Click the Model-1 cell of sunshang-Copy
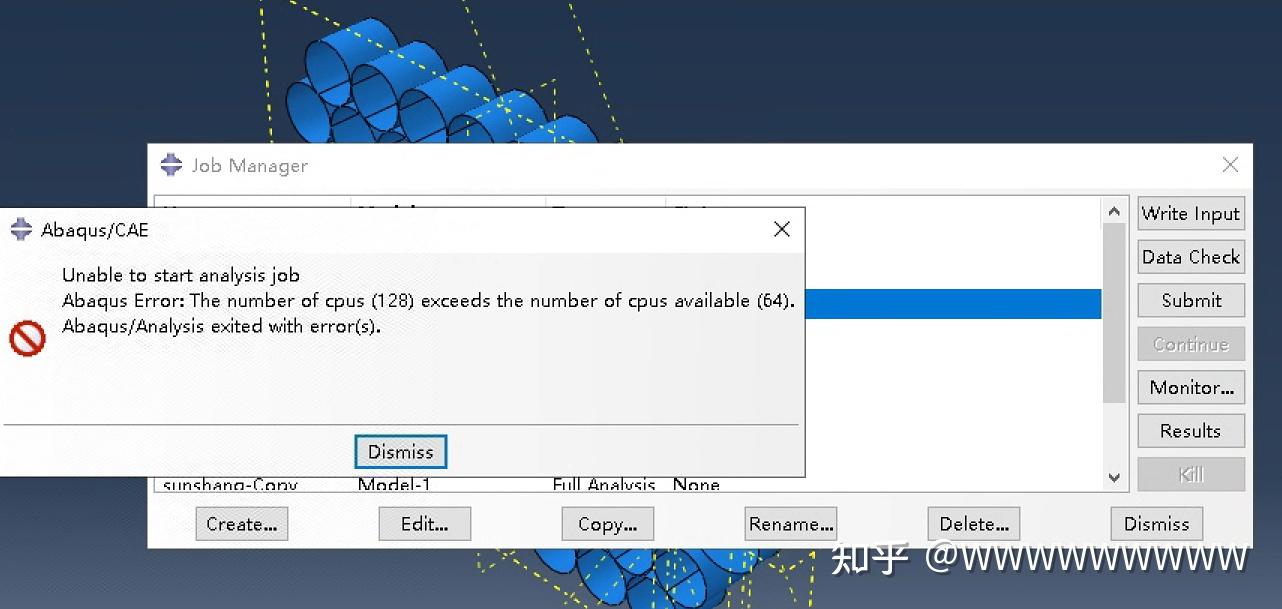 coord(394,485)
